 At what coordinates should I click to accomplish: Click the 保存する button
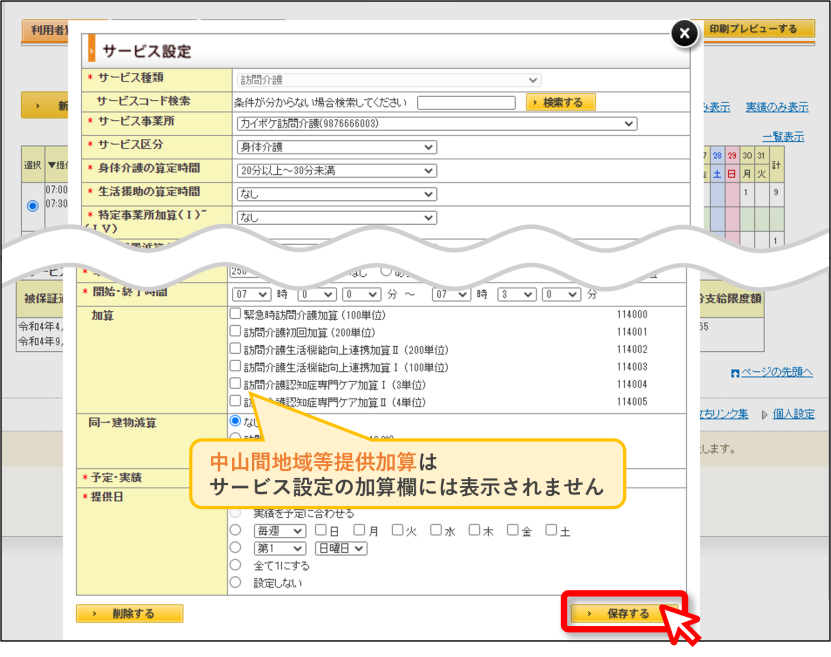tap(624, 614)
